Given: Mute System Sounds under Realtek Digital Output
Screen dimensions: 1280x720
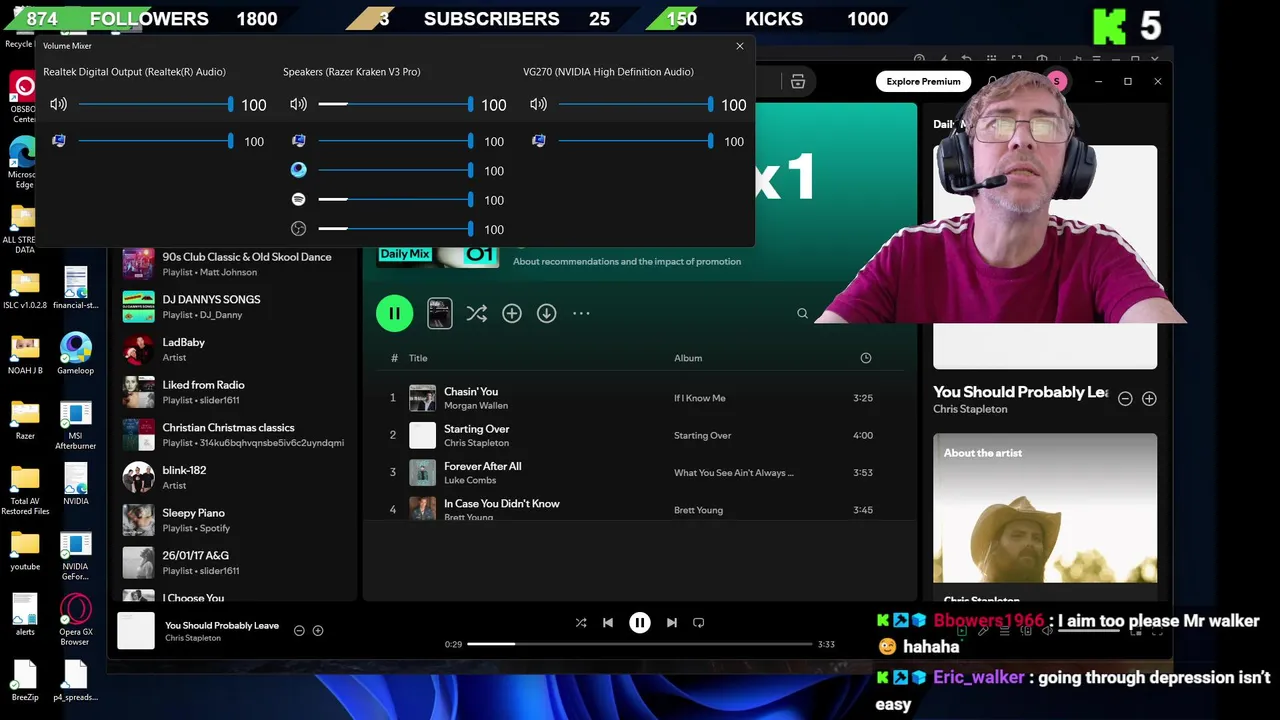Looking at the screenshot, I should pyautogui.click(x=58, y=141).
